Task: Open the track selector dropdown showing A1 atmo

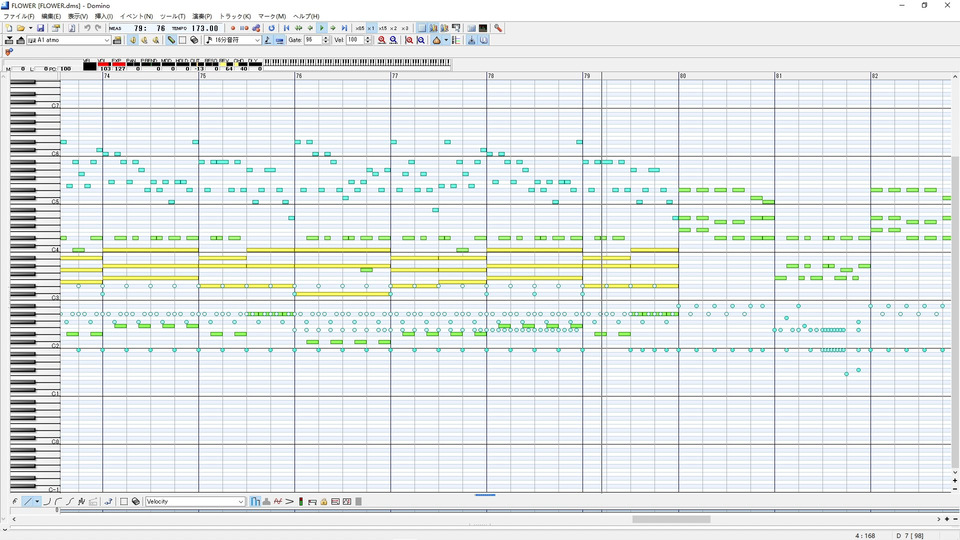Action: click(x=69, y=40)
